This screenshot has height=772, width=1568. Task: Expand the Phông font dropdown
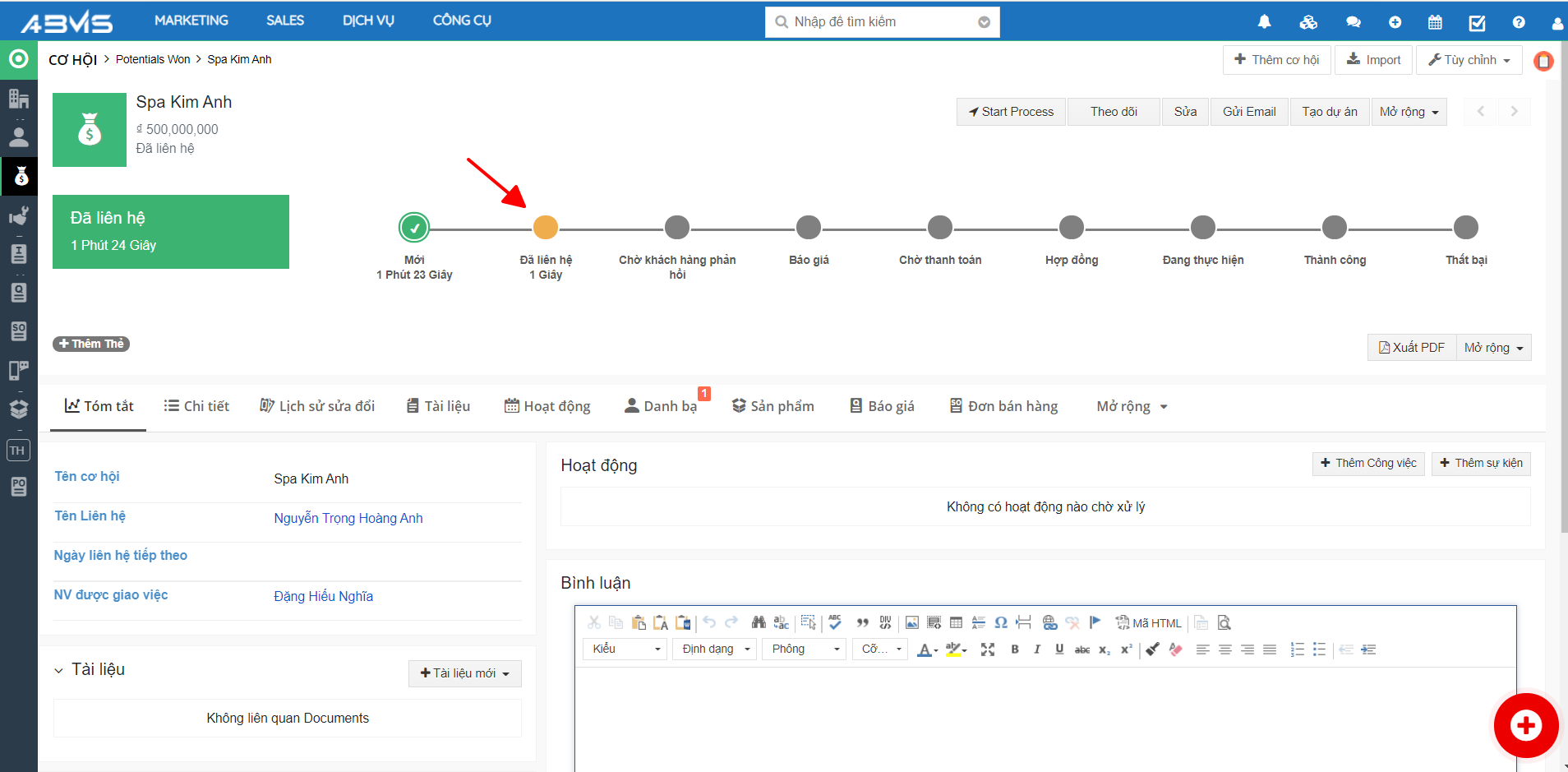pos(804,649)
